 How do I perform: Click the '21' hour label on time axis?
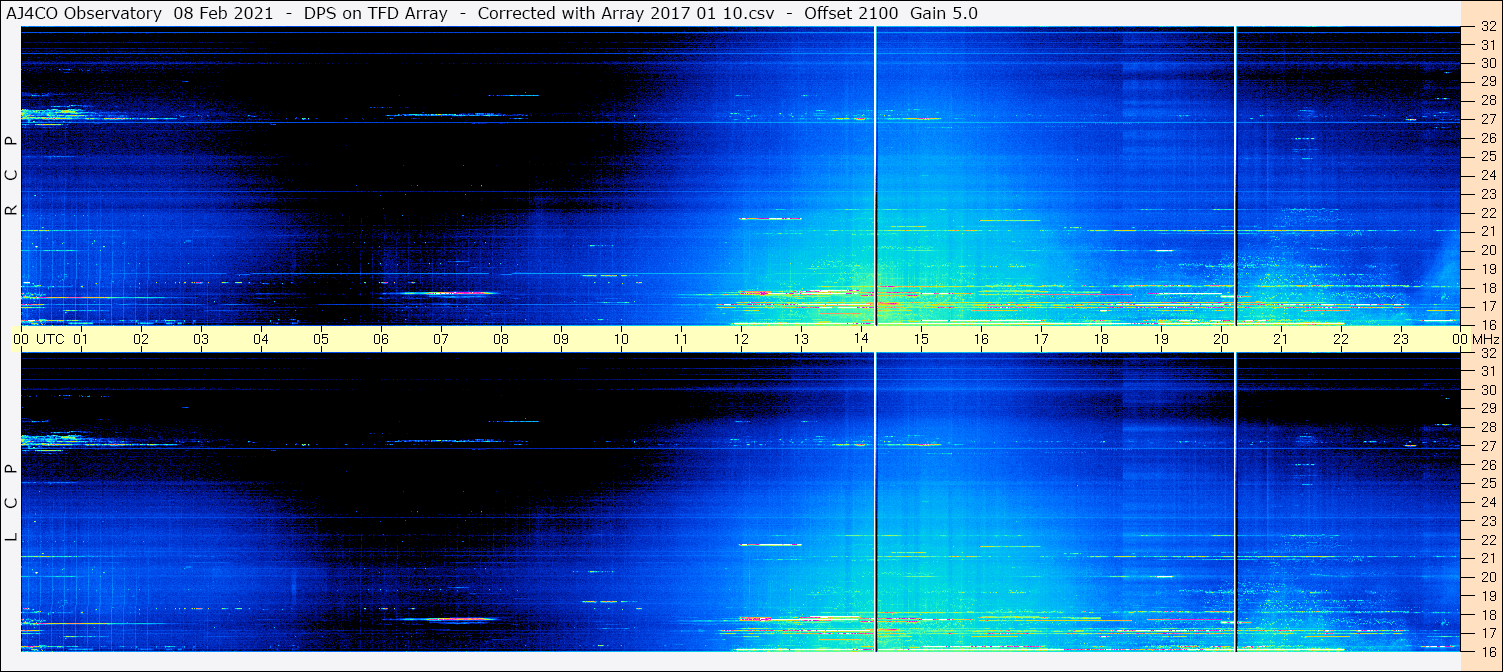tap(1281, 339)
